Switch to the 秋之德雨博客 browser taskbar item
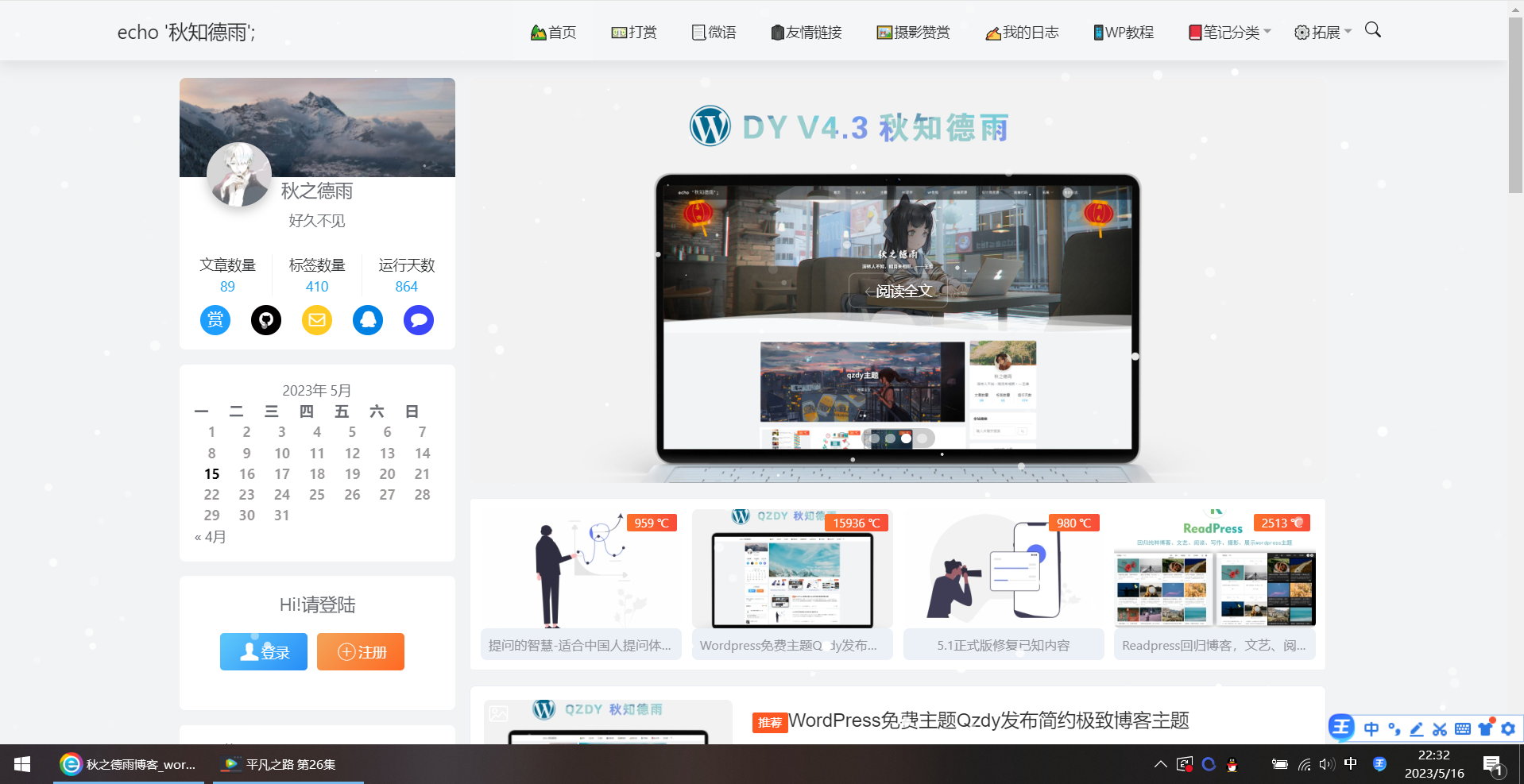 pos(129,764)
